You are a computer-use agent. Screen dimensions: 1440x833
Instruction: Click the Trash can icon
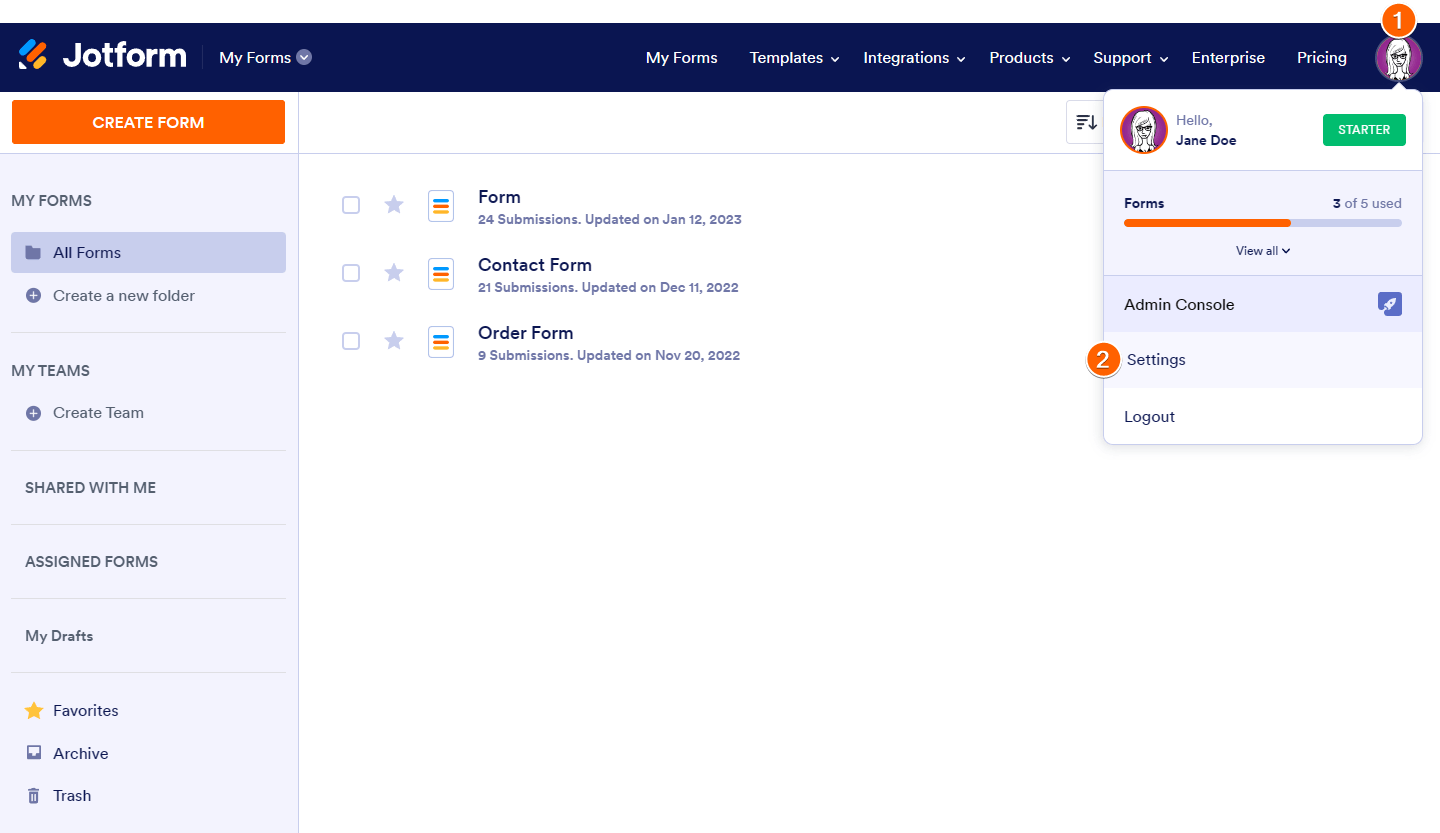31,795
